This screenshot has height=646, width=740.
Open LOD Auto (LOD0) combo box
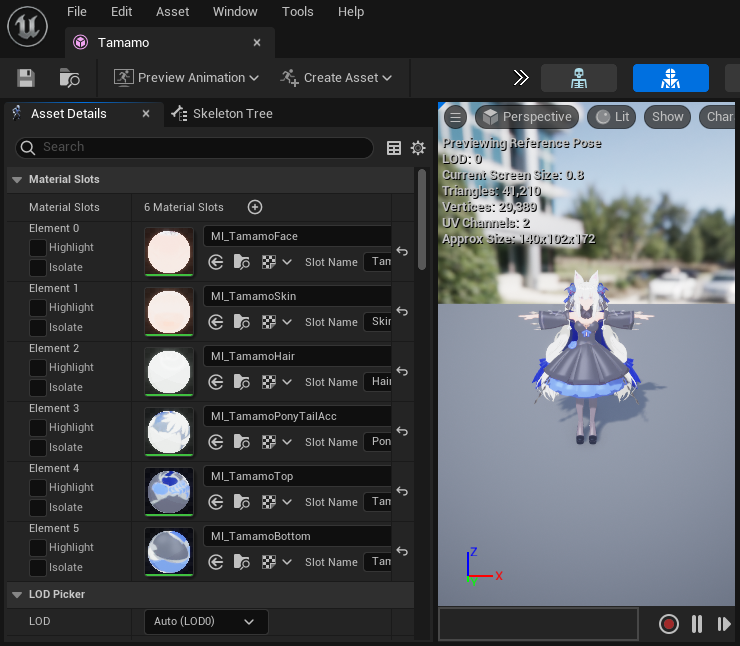[206, 621]
